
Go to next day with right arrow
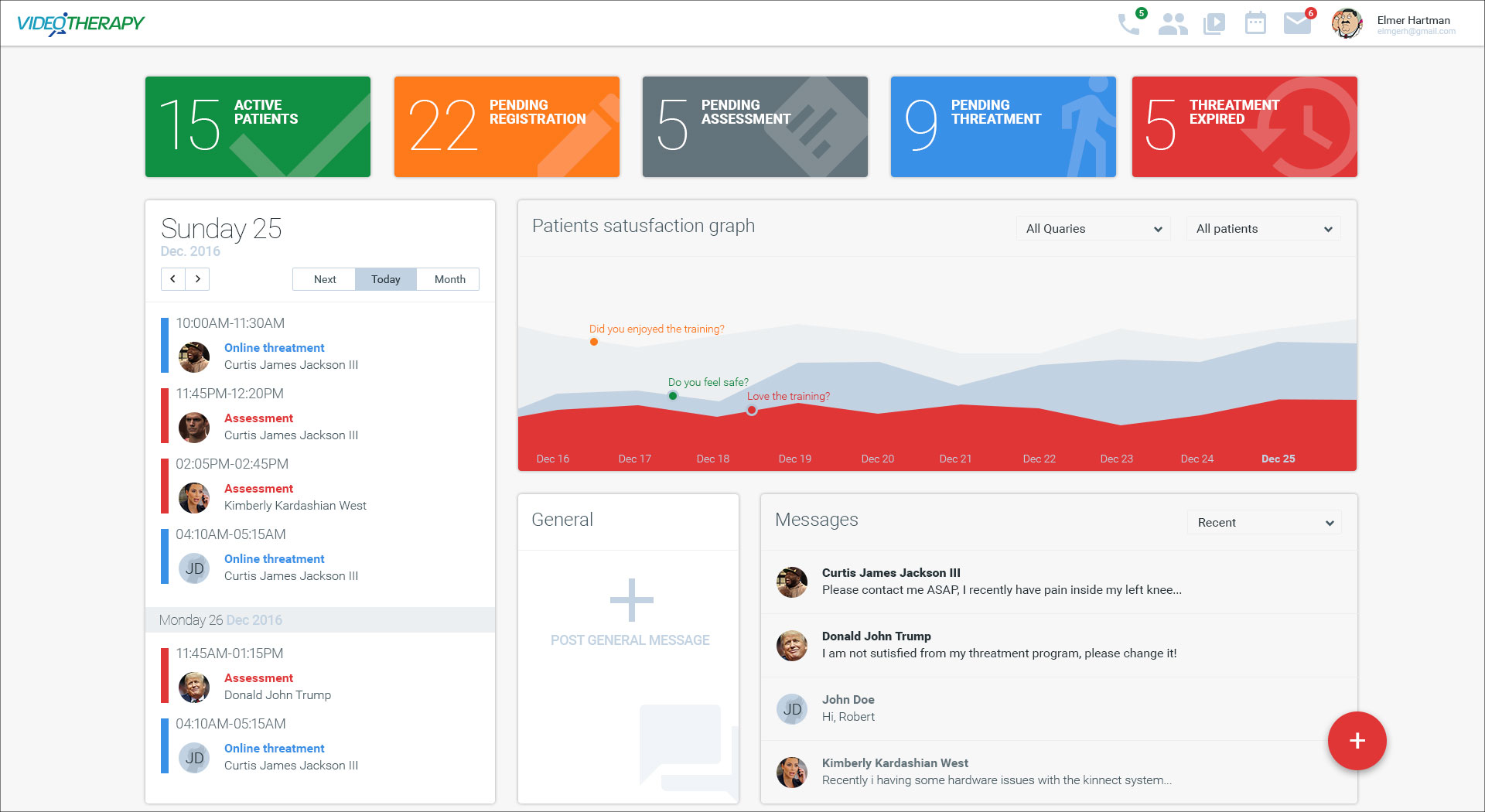point(198,279)
